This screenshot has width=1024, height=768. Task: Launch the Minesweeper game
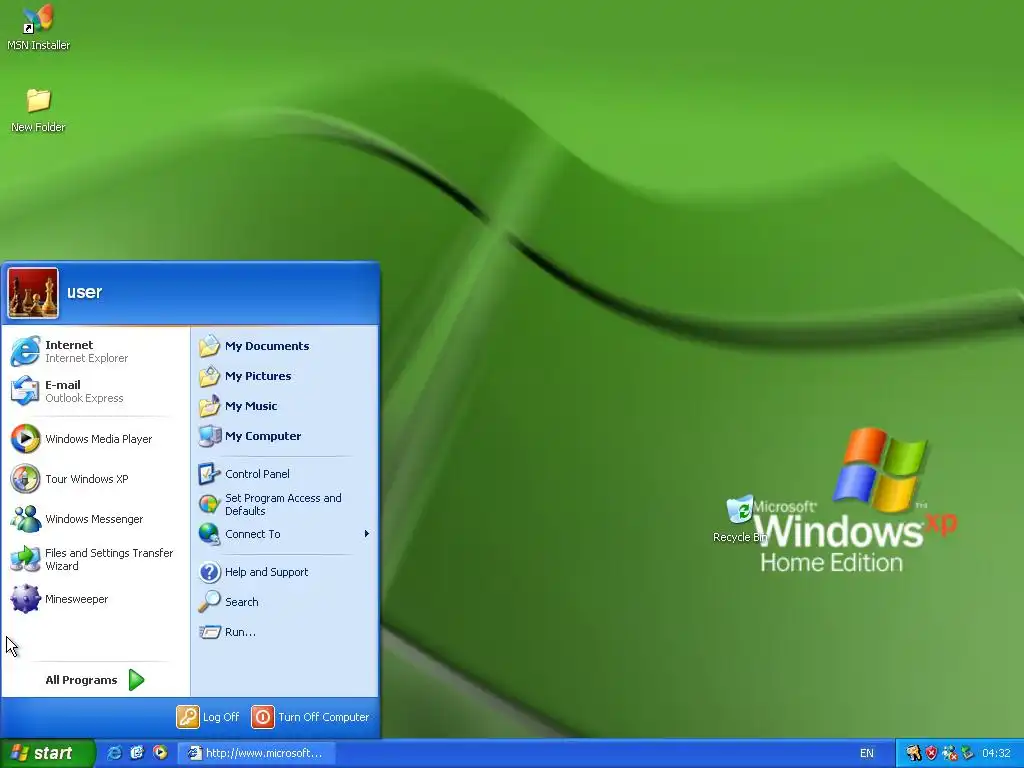[x=95, y=599]
